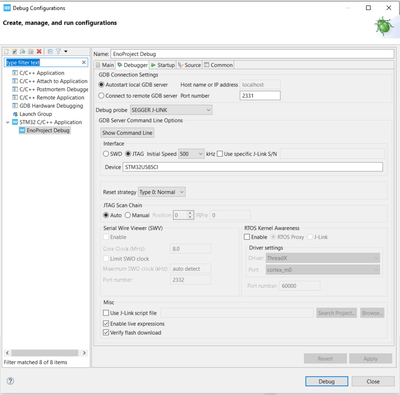Select Manual JTAG scan chain
Screen dimensions: 400x395
(x=128, y=215)
